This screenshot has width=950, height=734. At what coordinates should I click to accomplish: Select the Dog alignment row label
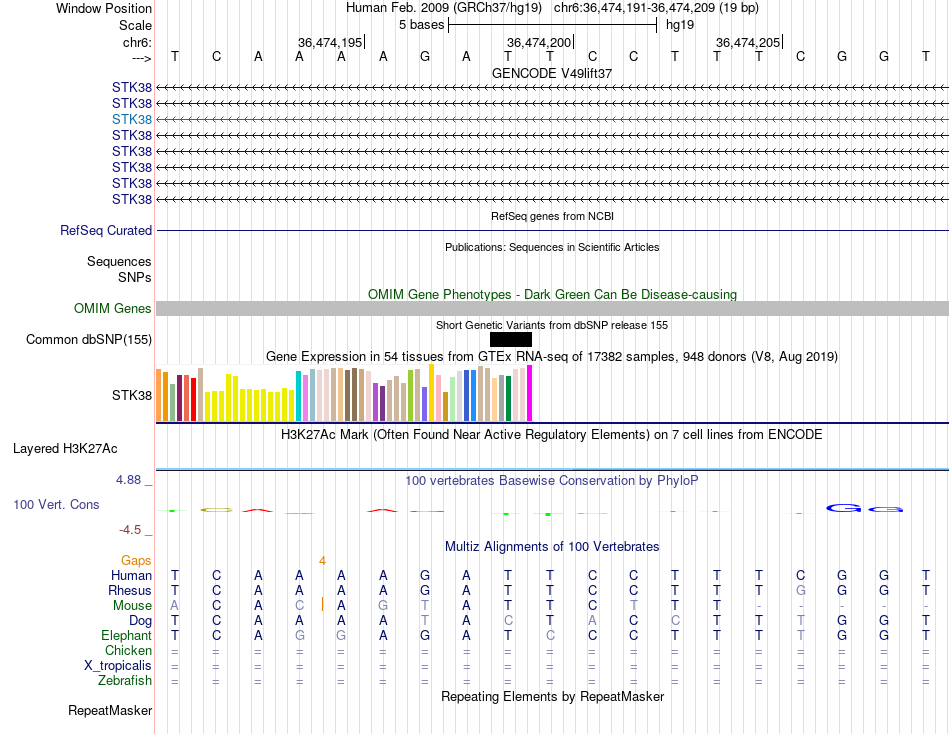click(x=140, y=621)
